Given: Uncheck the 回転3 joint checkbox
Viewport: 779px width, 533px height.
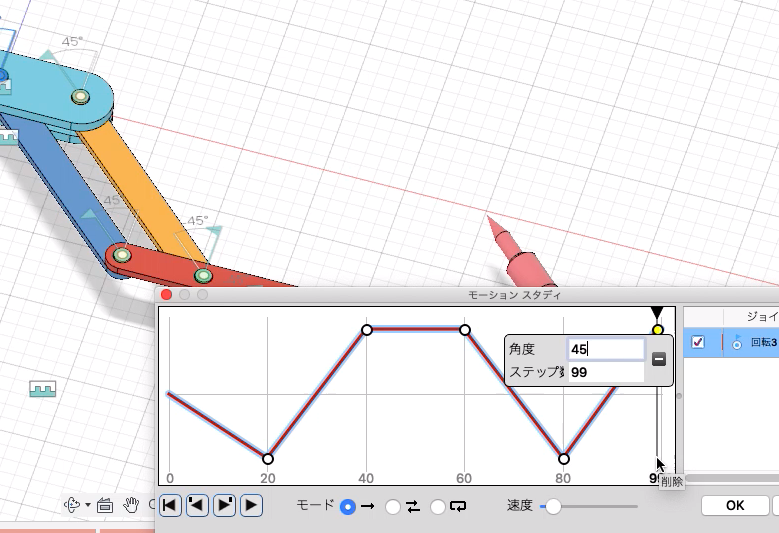Looking at the screenshot, I should pos(698,342).
